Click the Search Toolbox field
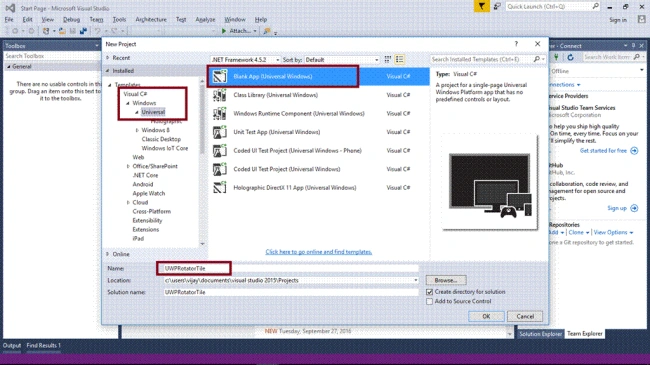The image size is (650, 365). [x=51, y=56]
